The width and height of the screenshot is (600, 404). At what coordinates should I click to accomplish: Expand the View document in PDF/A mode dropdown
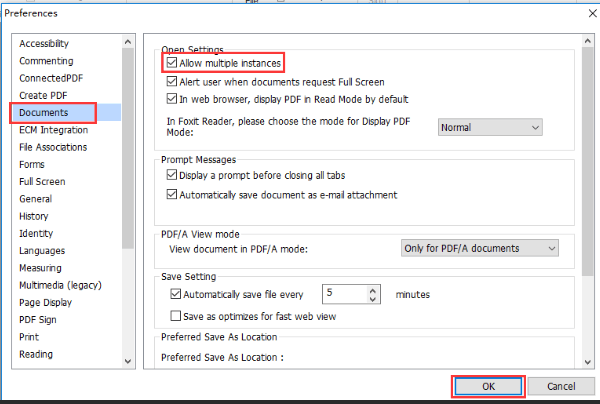click(478, 248)
